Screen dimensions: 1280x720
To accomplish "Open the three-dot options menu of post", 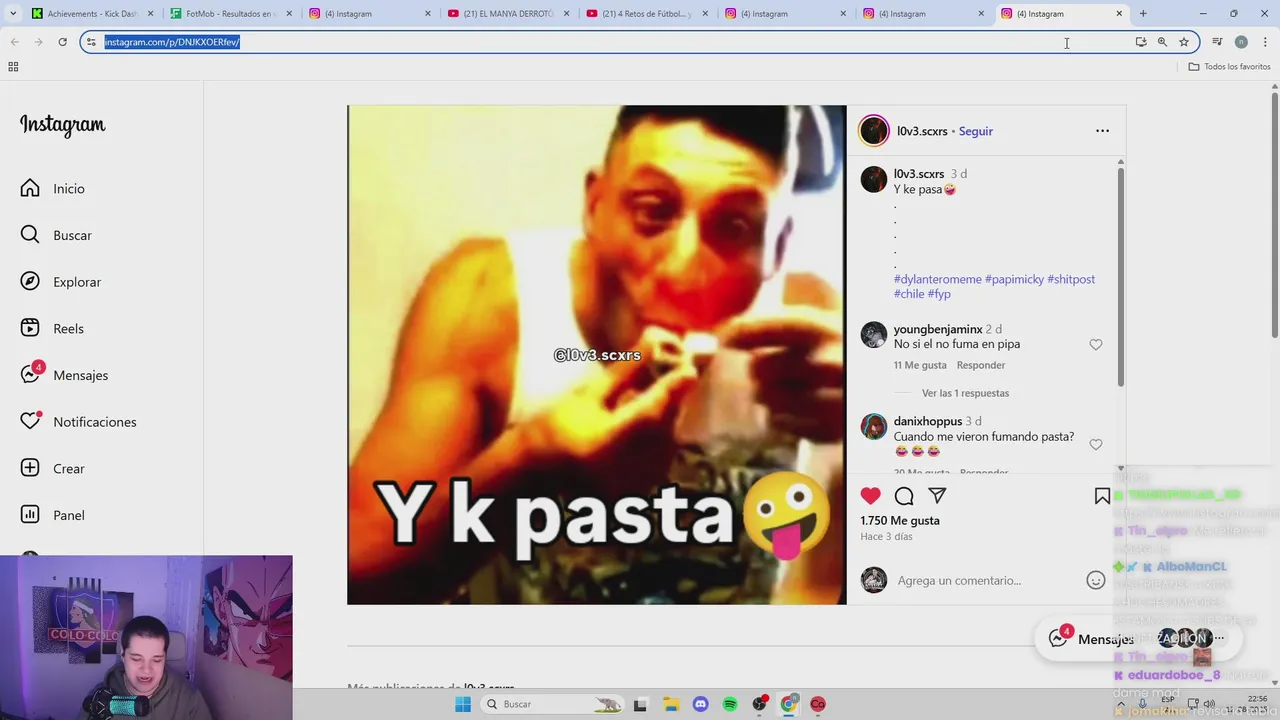I will click(x=1102, y=131).
